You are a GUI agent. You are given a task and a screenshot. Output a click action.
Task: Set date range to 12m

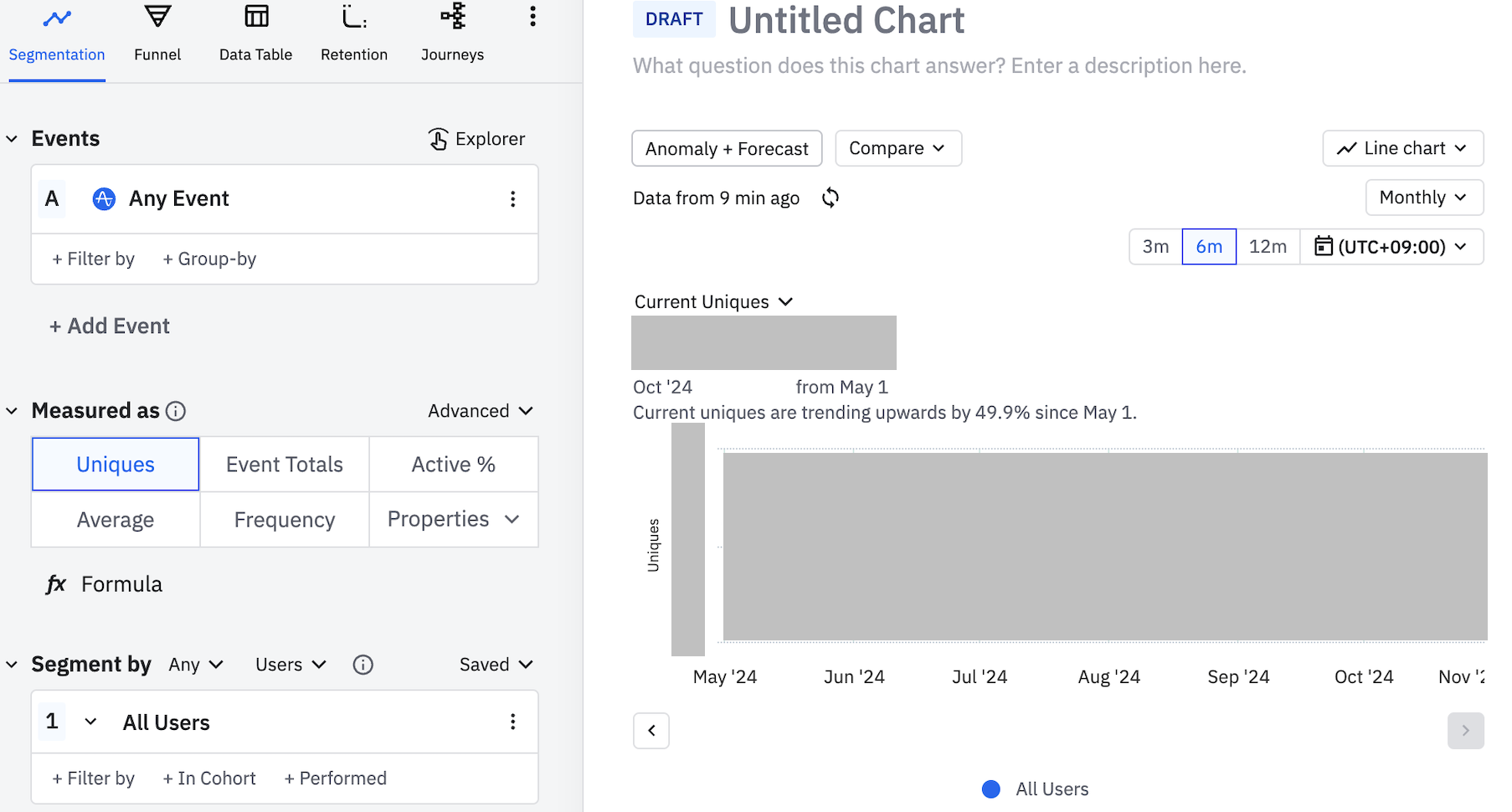pos(1268,247)
